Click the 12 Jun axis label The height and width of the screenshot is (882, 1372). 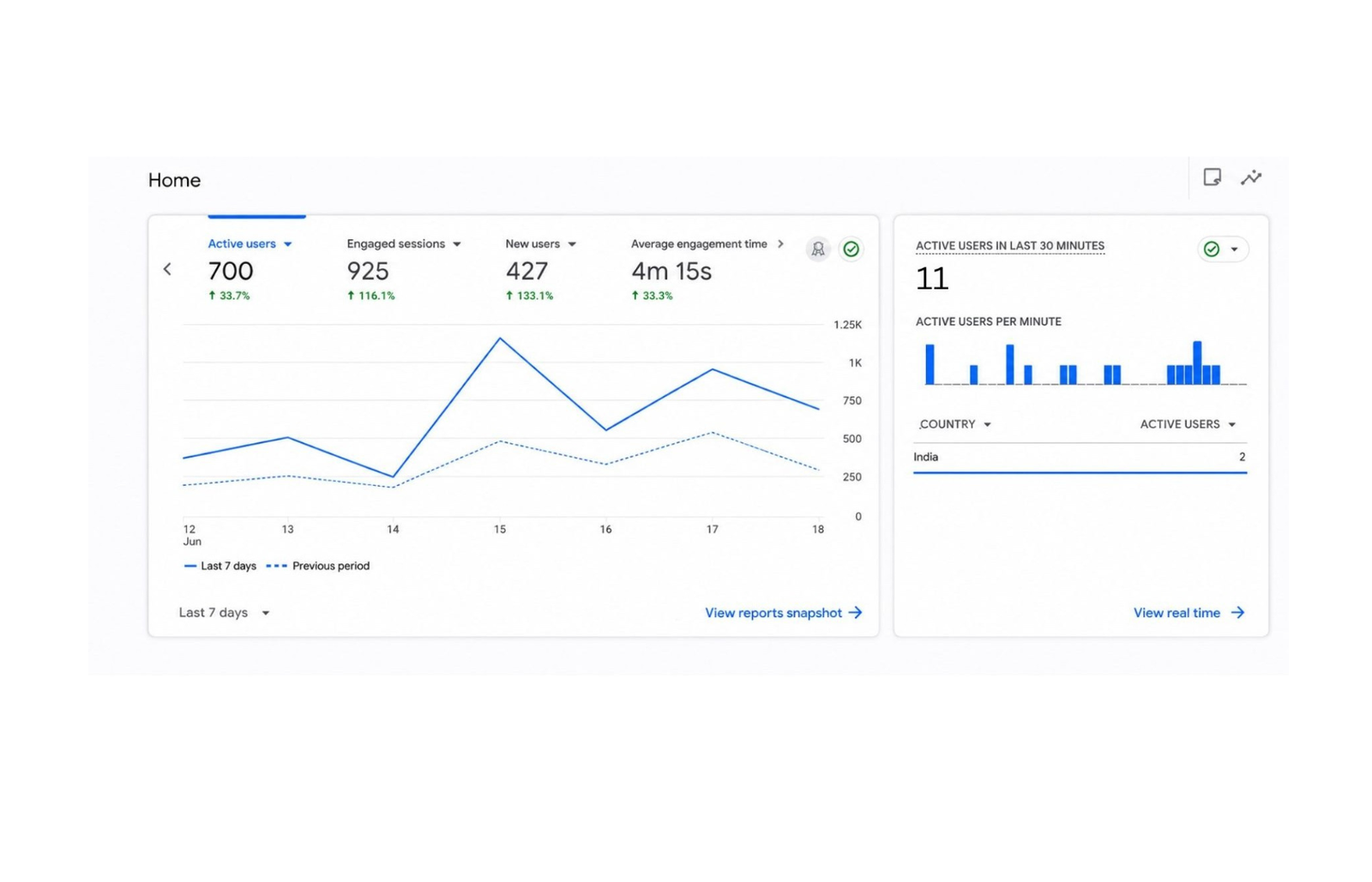191,535
